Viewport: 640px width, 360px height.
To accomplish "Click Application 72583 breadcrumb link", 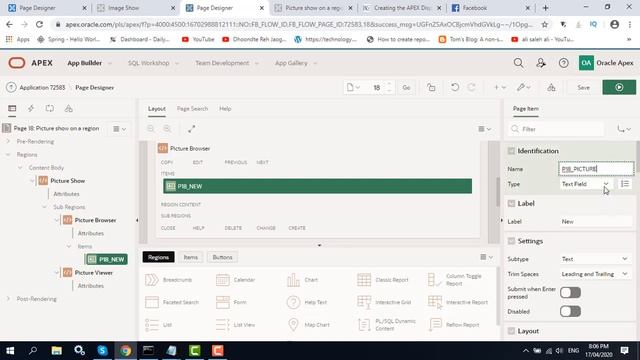I will (42, 87).
